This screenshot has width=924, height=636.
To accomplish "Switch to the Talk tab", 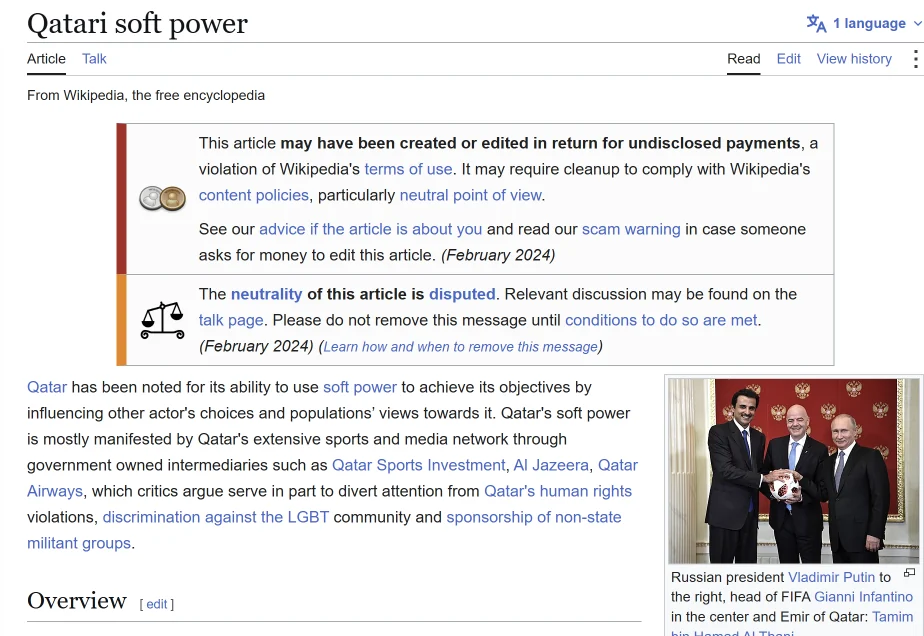I will (94, 59).
